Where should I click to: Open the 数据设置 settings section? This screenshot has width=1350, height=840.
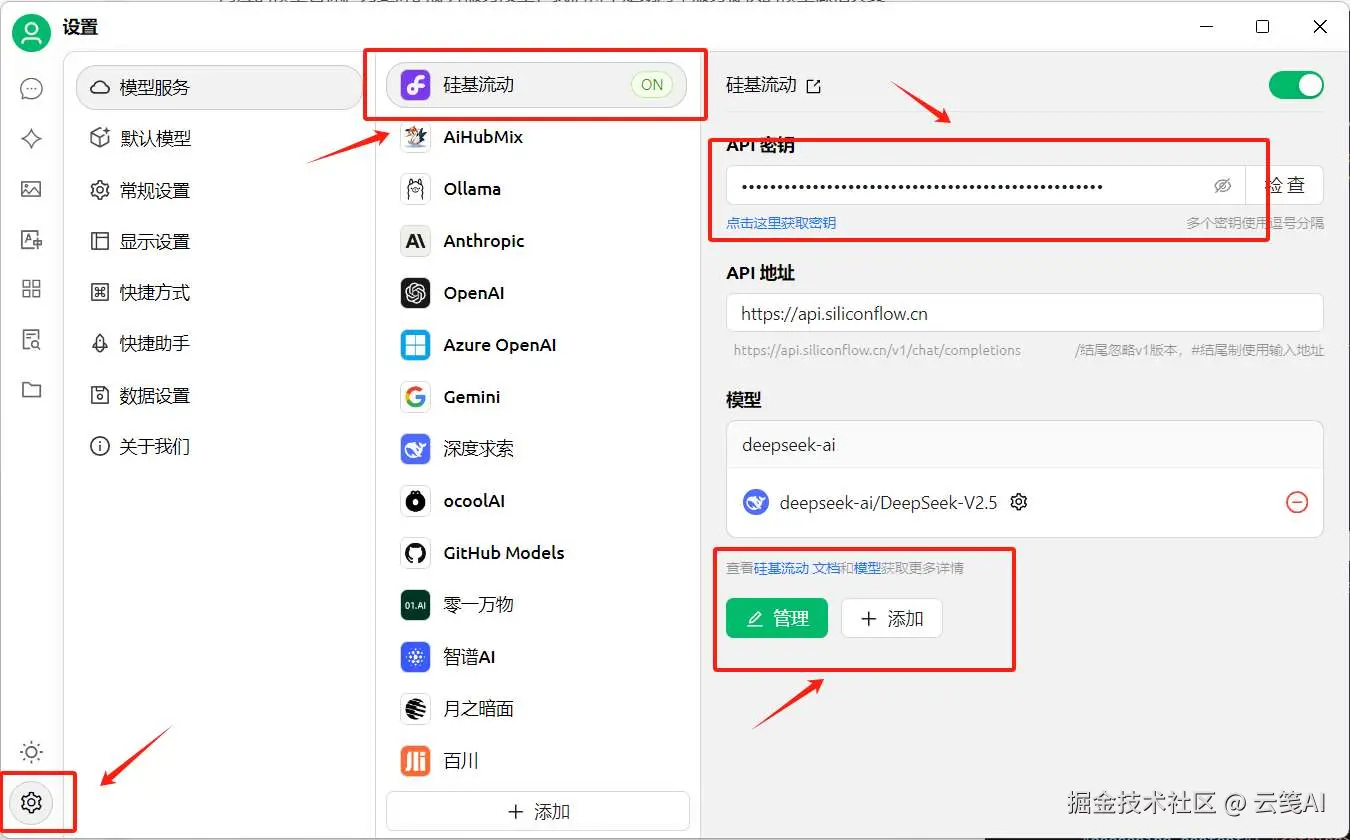point(218,395)
